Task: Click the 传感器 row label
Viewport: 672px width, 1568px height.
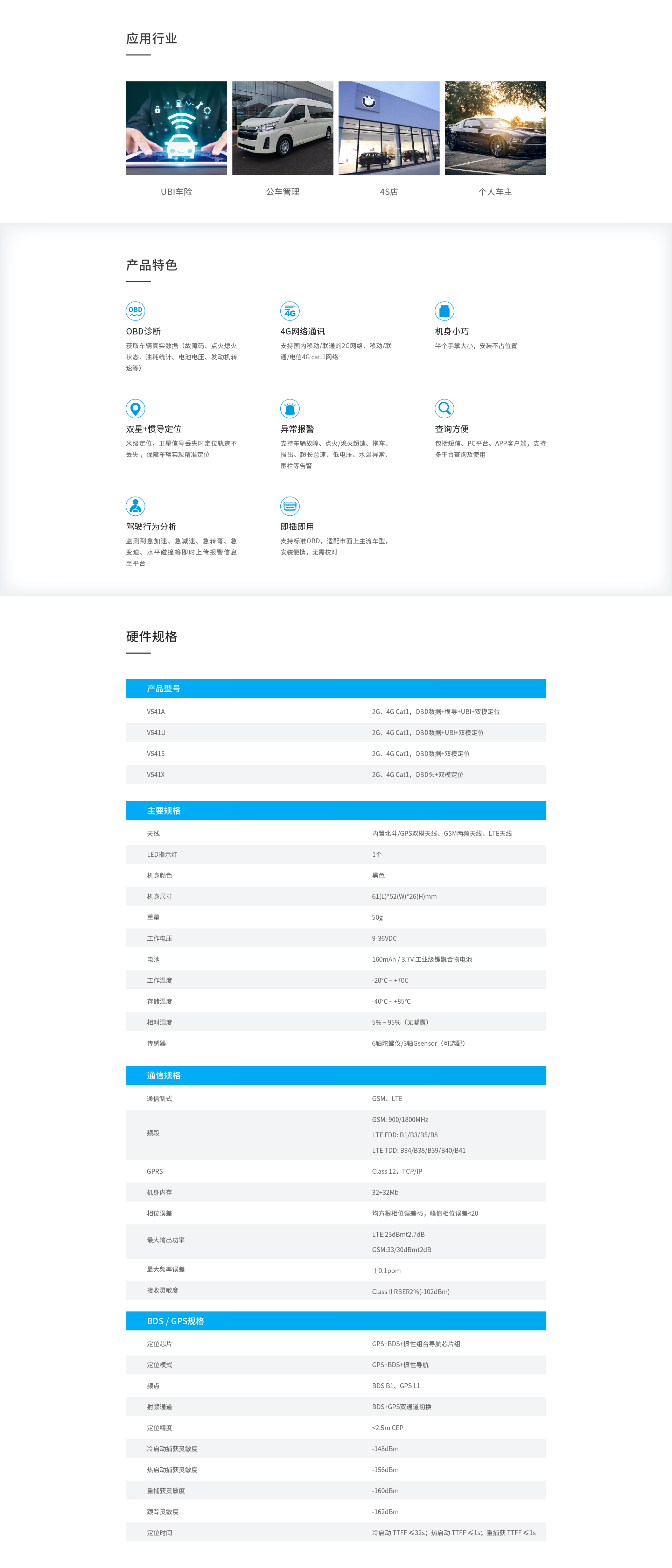Action: coord(156,1043)
